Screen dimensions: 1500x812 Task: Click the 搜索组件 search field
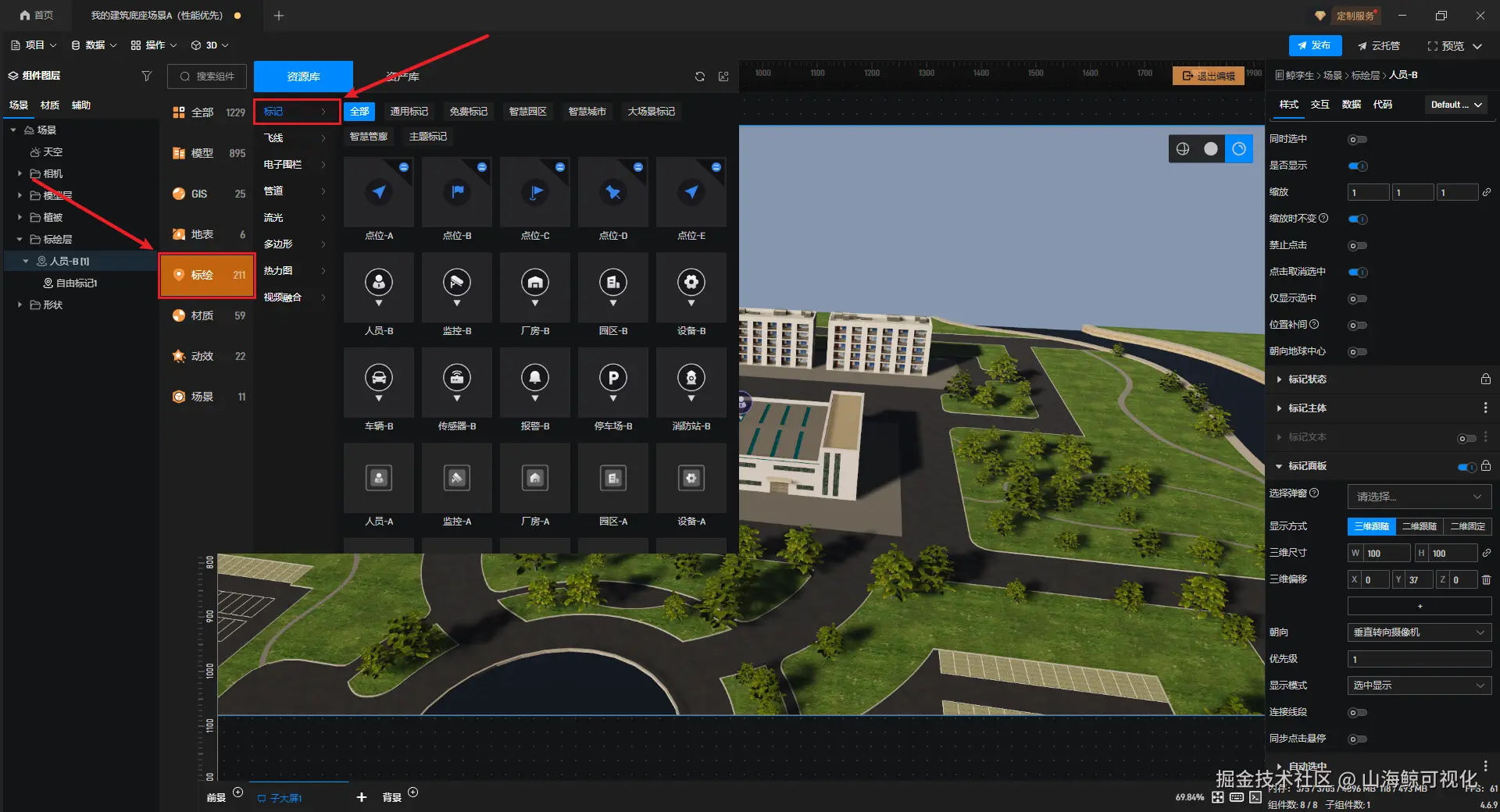tap(207, 77)
